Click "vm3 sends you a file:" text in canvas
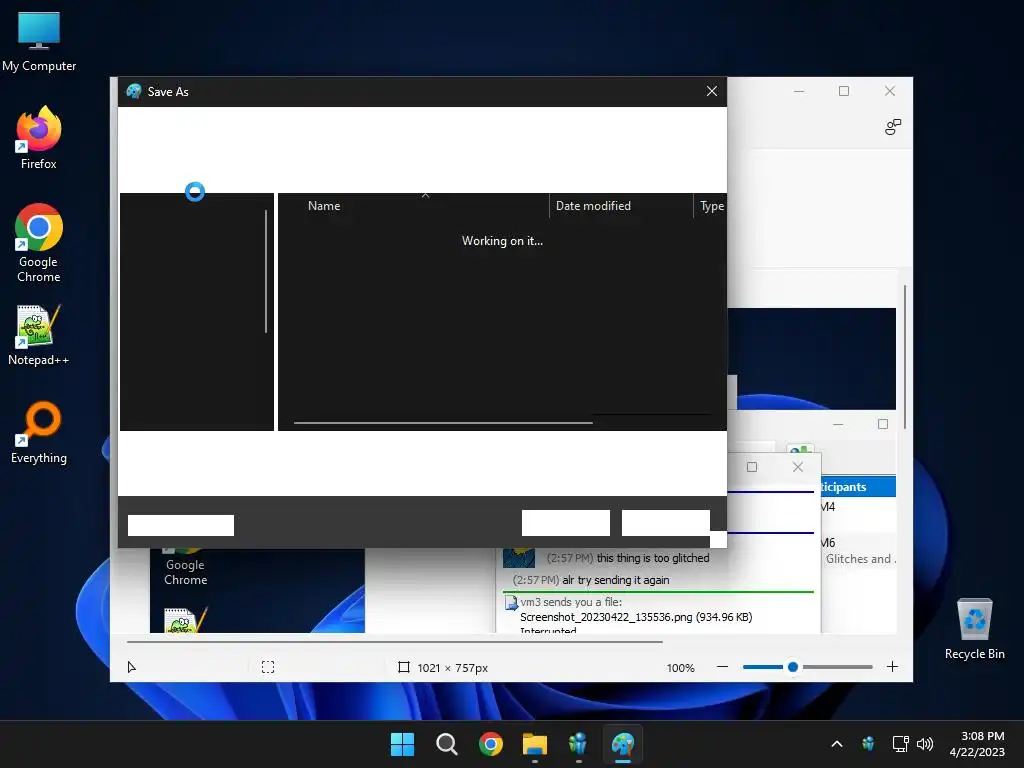 coord(571,602)
